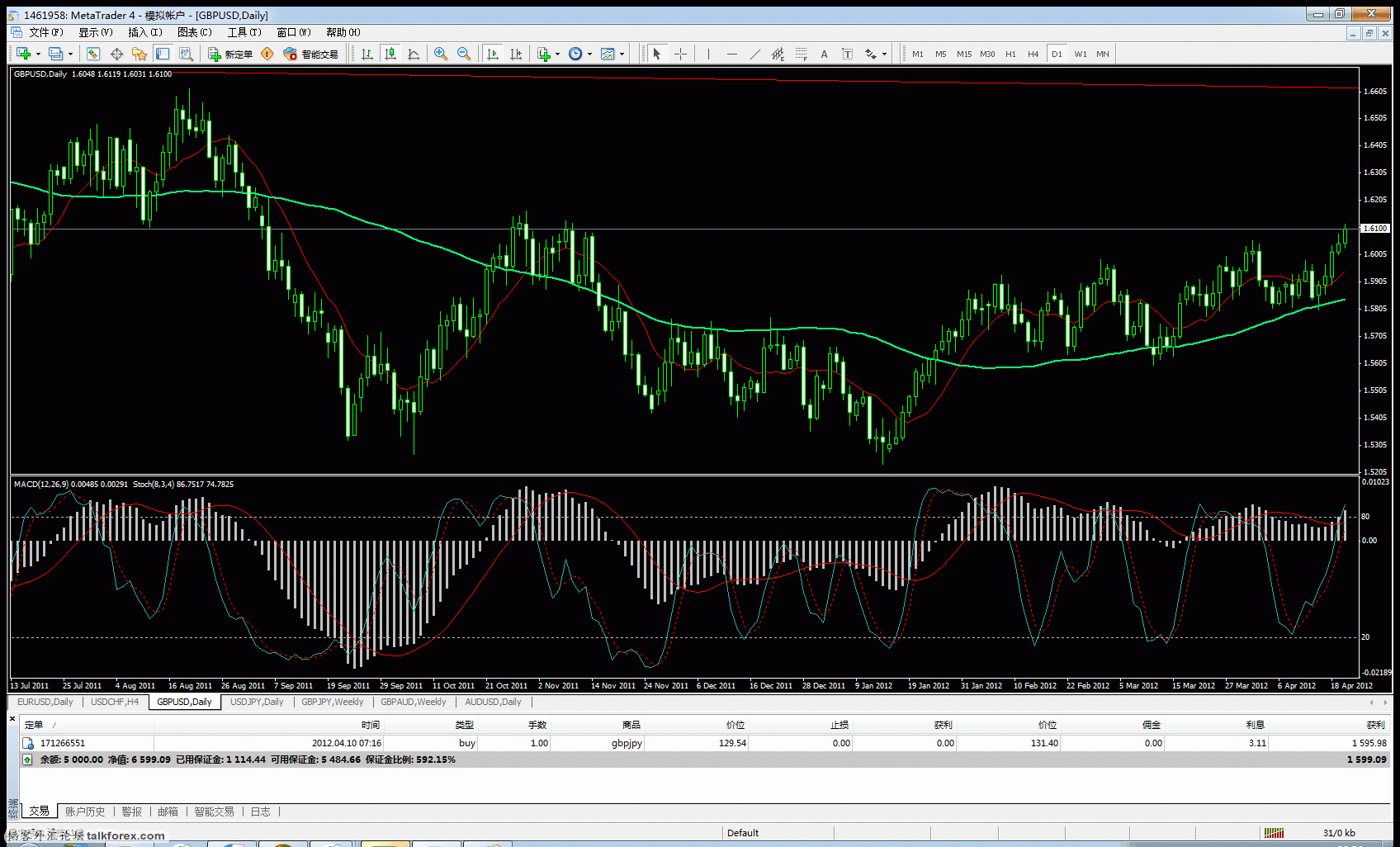Select the Crosshair tool
The image size is (1400, 847).
[680, 54]
